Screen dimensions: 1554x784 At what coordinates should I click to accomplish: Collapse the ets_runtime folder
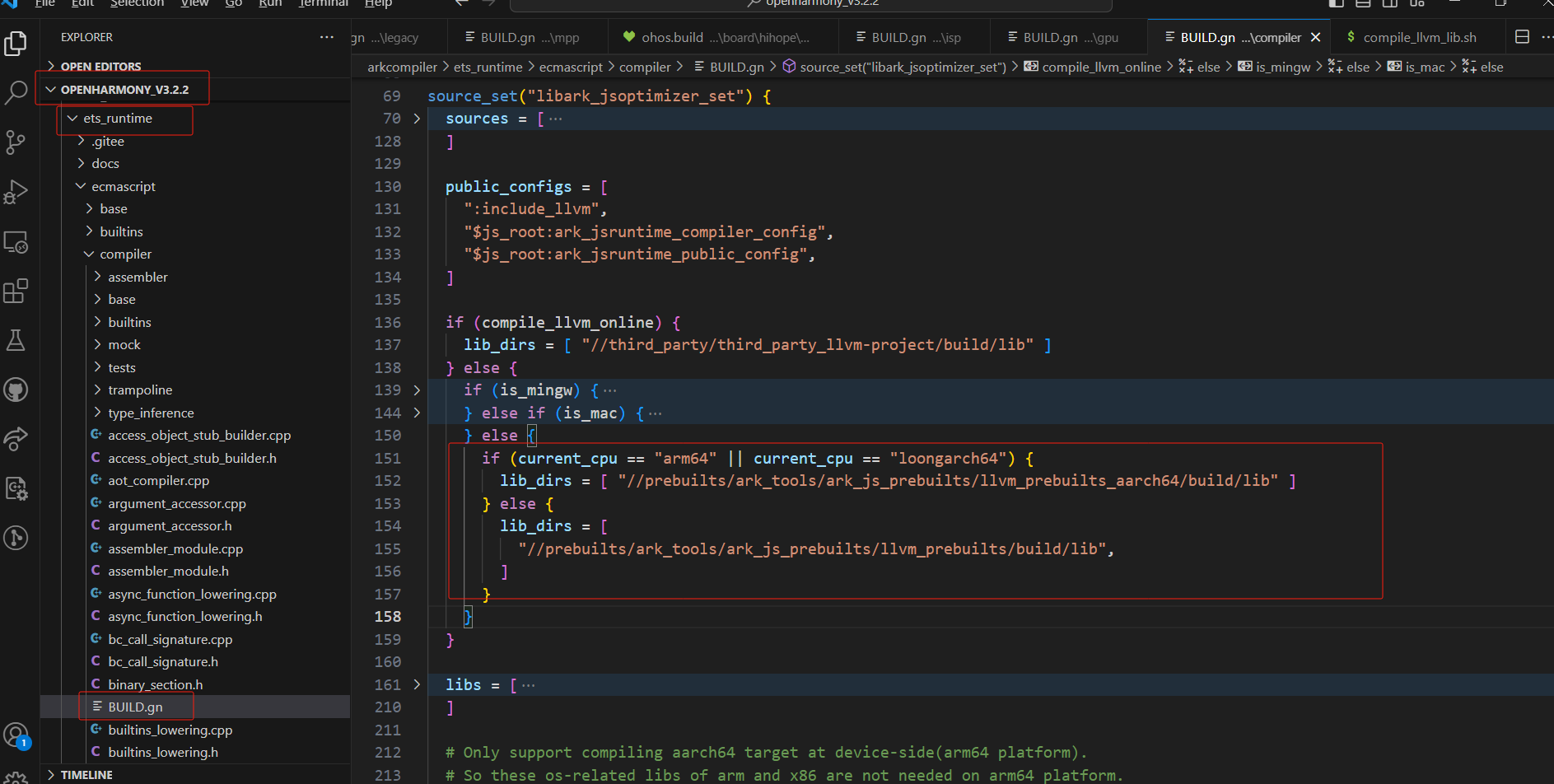(x=72, y=118)
